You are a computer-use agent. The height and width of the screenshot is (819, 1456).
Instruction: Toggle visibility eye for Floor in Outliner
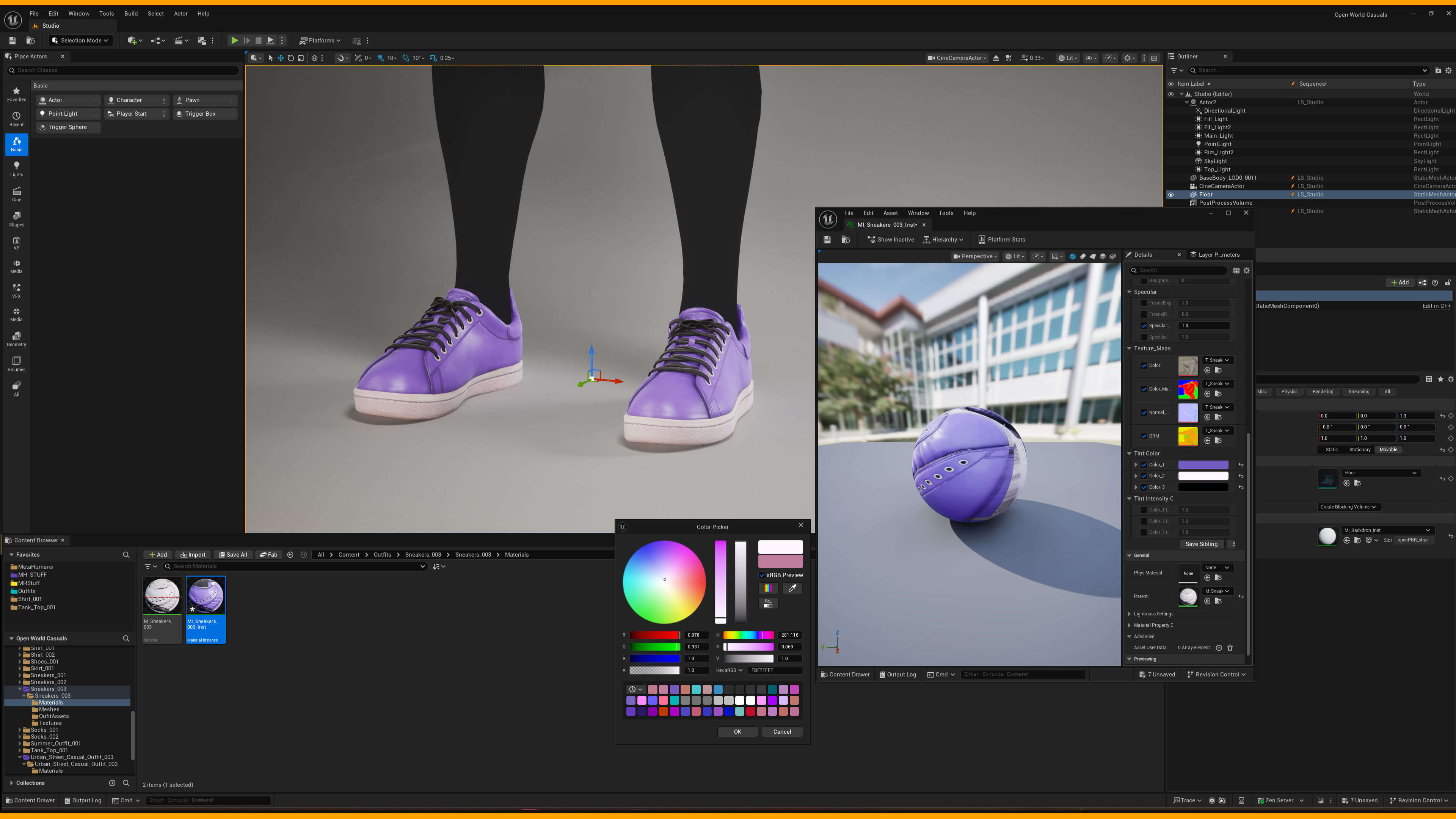[x=1170, y=195]
